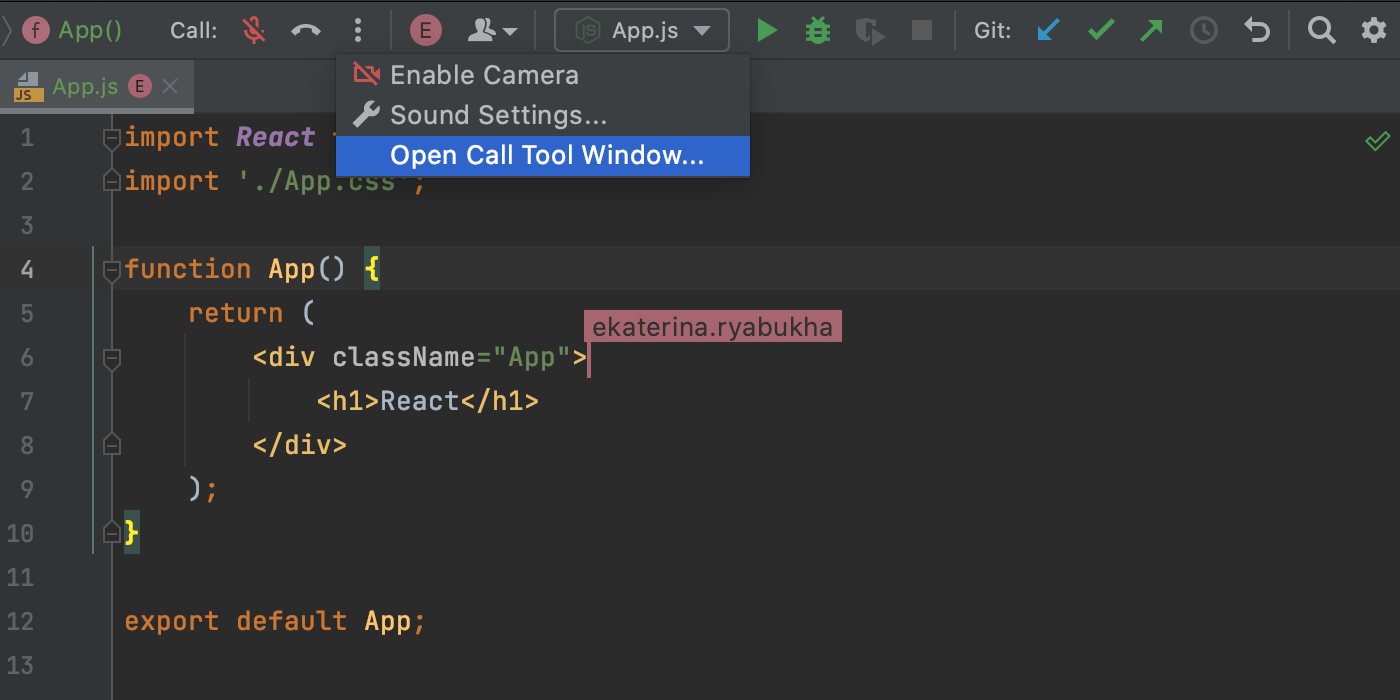The width and height of the screenshot is (1400, 700).
Task: Unmute the microphone in the call toolbar
Action: 255,31
